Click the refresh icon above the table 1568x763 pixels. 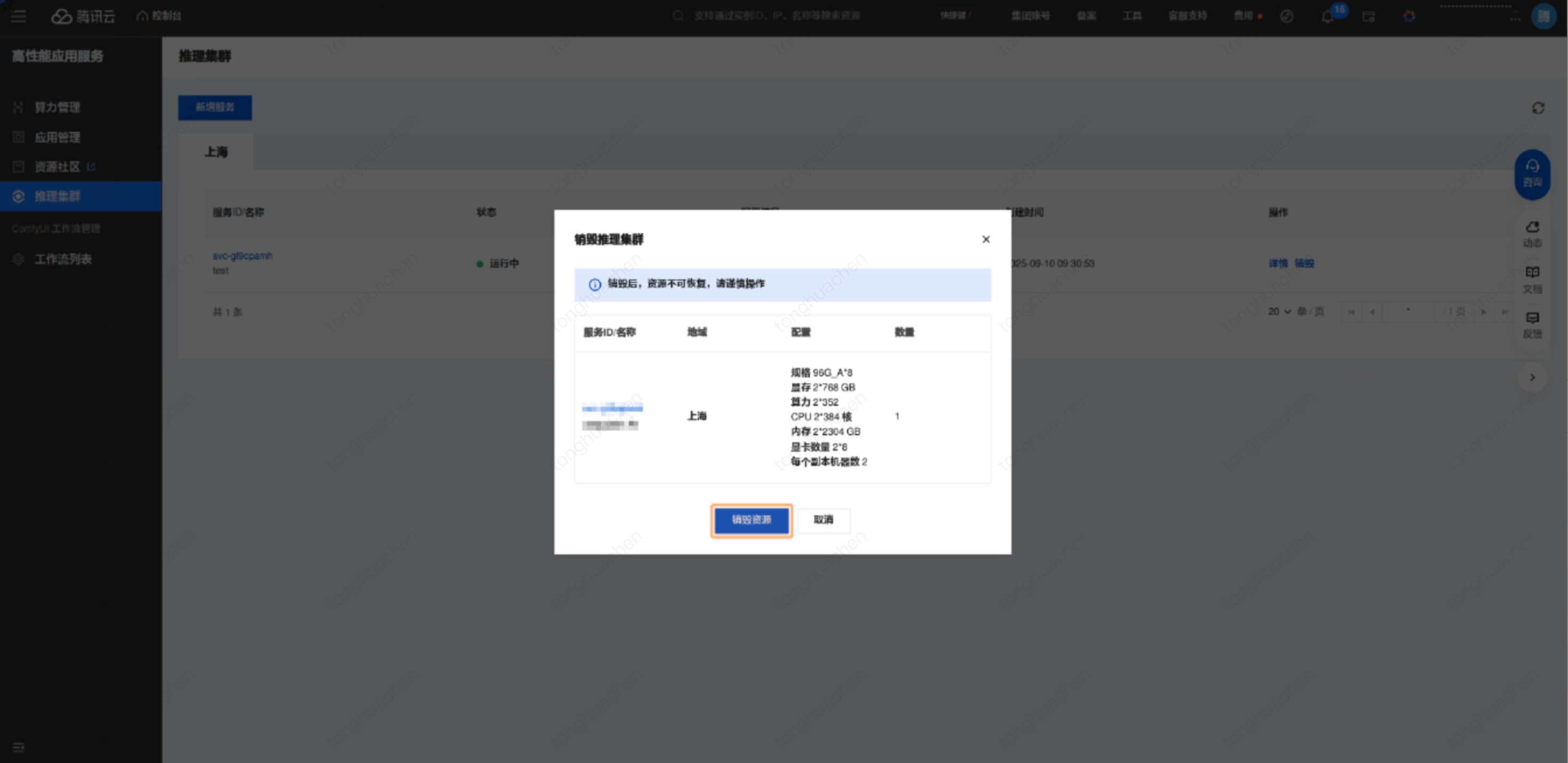1538,108
